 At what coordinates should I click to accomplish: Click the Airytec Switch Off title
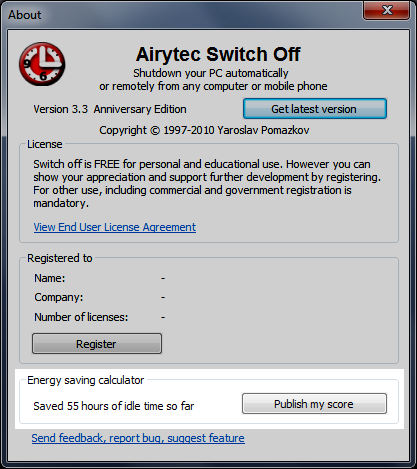tap(218, 54)
